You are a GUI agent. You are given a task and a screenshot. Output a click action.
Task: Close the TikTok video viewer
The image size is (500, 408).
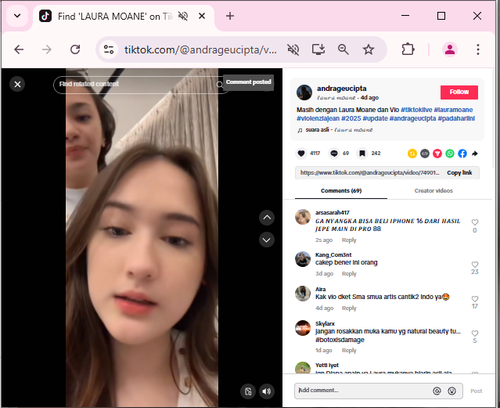click(17, 84)
